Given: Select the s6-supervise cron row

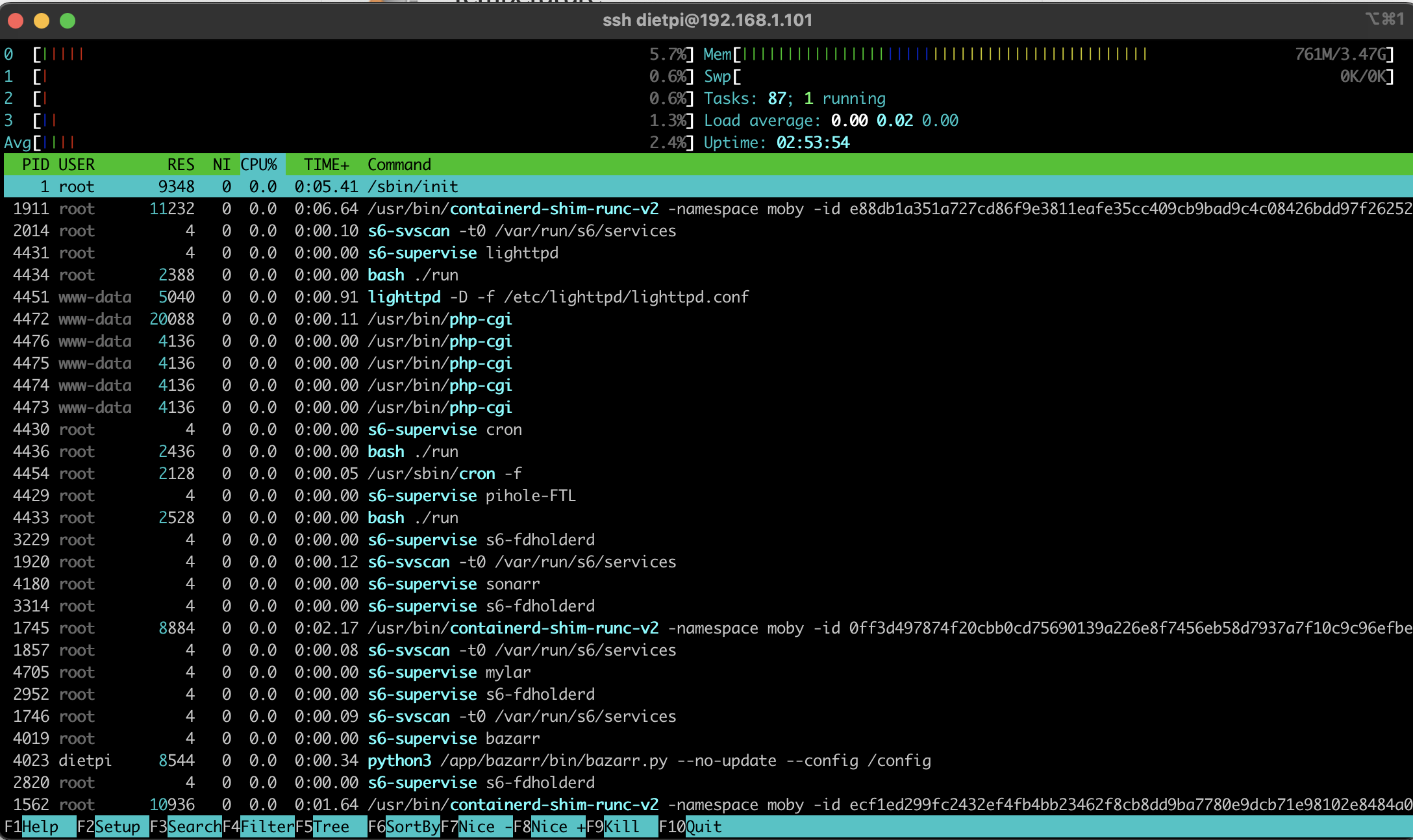Looking at the screenshot, I should (708, 429).
